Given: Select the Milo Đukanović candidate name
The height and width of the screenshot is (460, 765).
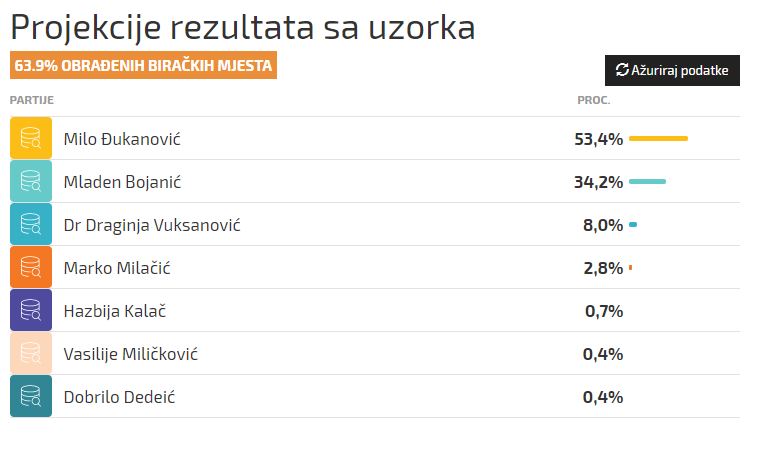Looking at the screenshot, I should [x=122, y=139].
